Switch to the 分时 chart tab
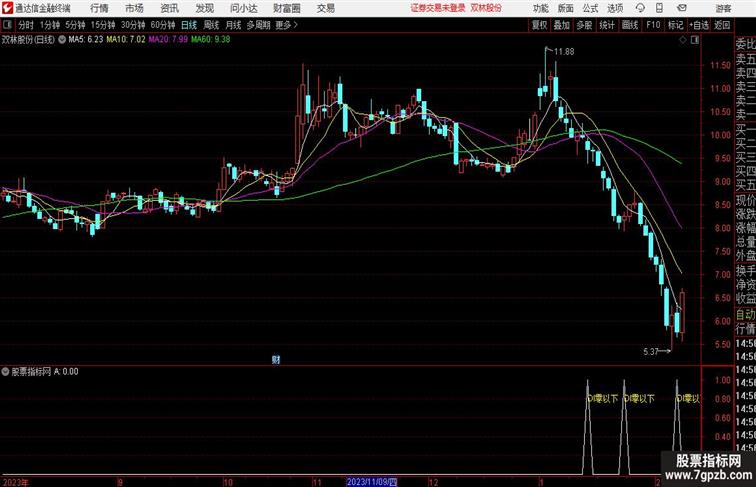756x487 pixels. point(26,25)
